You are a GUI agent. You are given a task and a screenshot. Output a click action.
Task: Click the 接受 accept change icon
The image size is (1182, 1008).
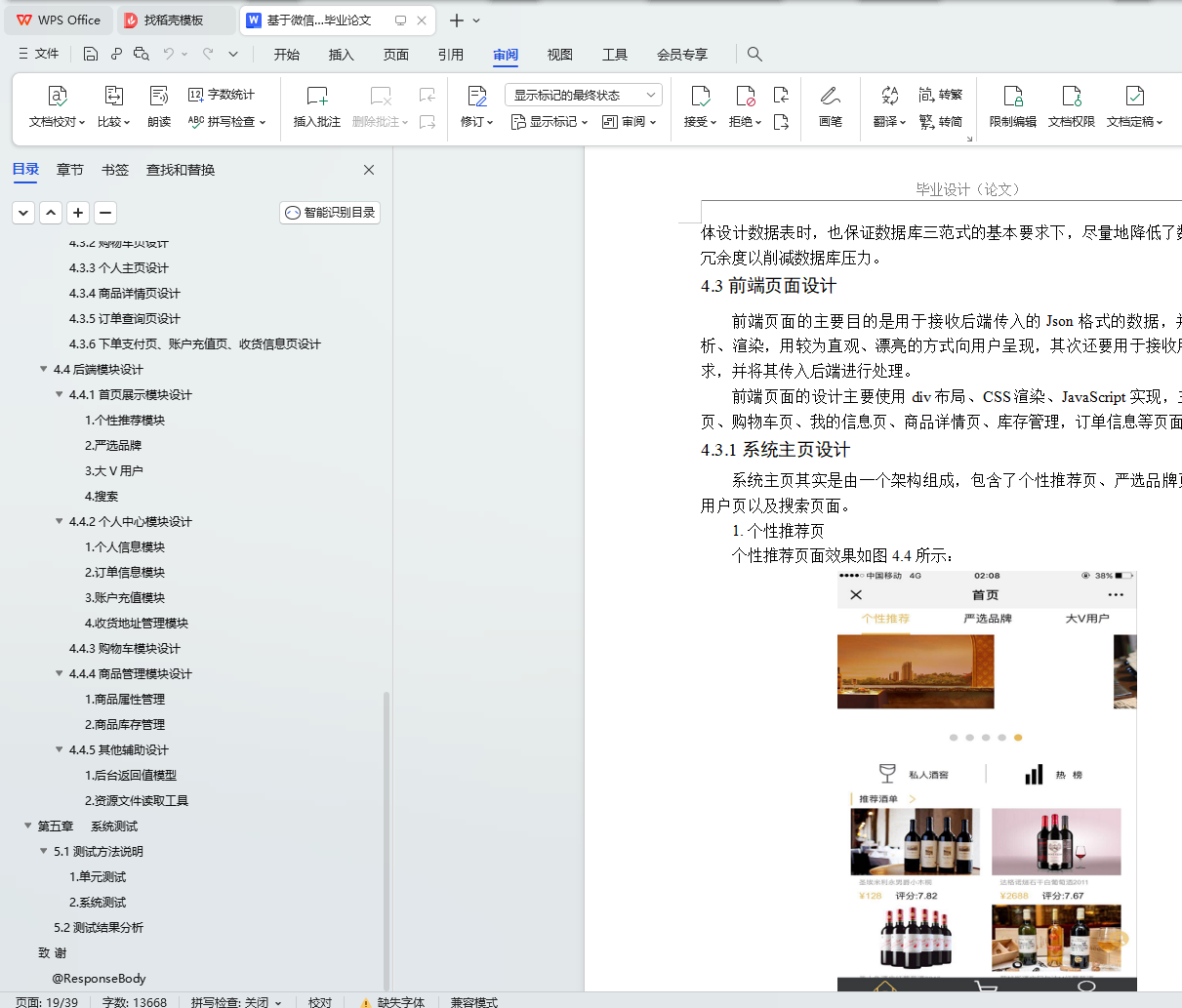pyautogui.click(x=700, y=96)
